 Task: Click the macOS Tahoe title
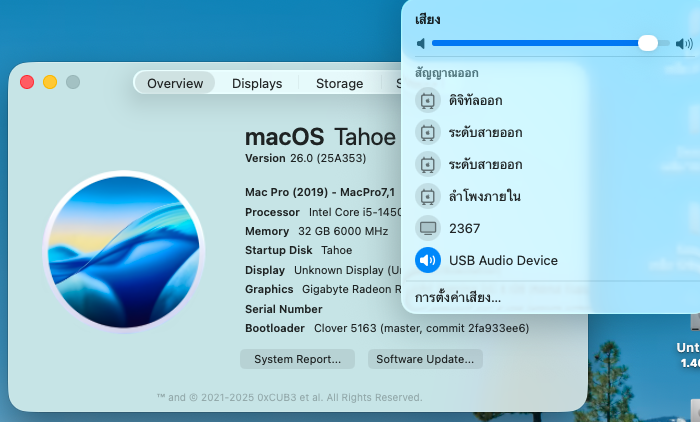320,137
